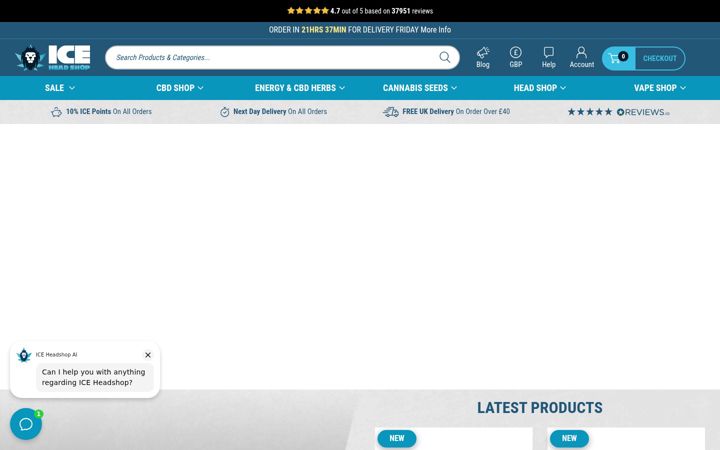Open the VAPE SHOP menu
This screenshot has height=450, width=720.
pos(660,88)
